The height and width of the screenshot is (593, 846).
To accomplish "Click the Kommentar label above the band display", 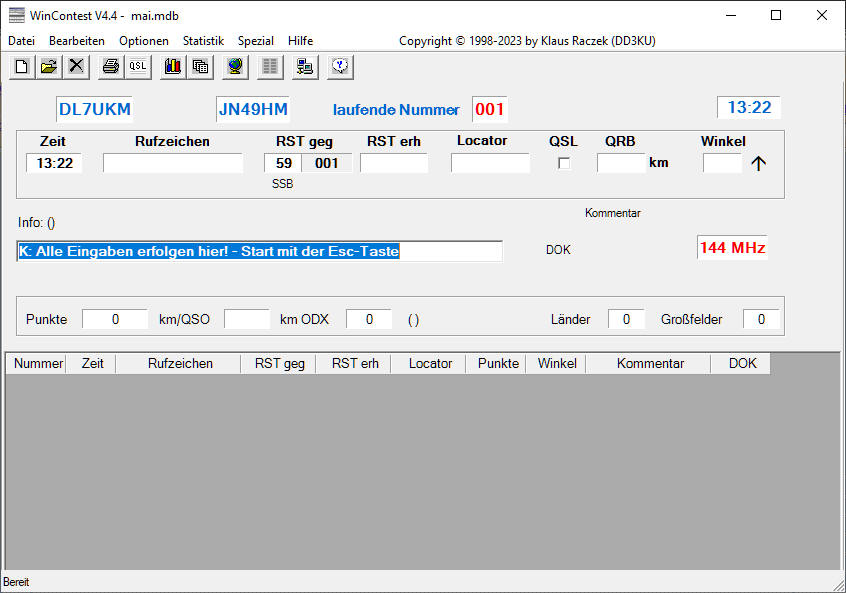I will (612, 213).
